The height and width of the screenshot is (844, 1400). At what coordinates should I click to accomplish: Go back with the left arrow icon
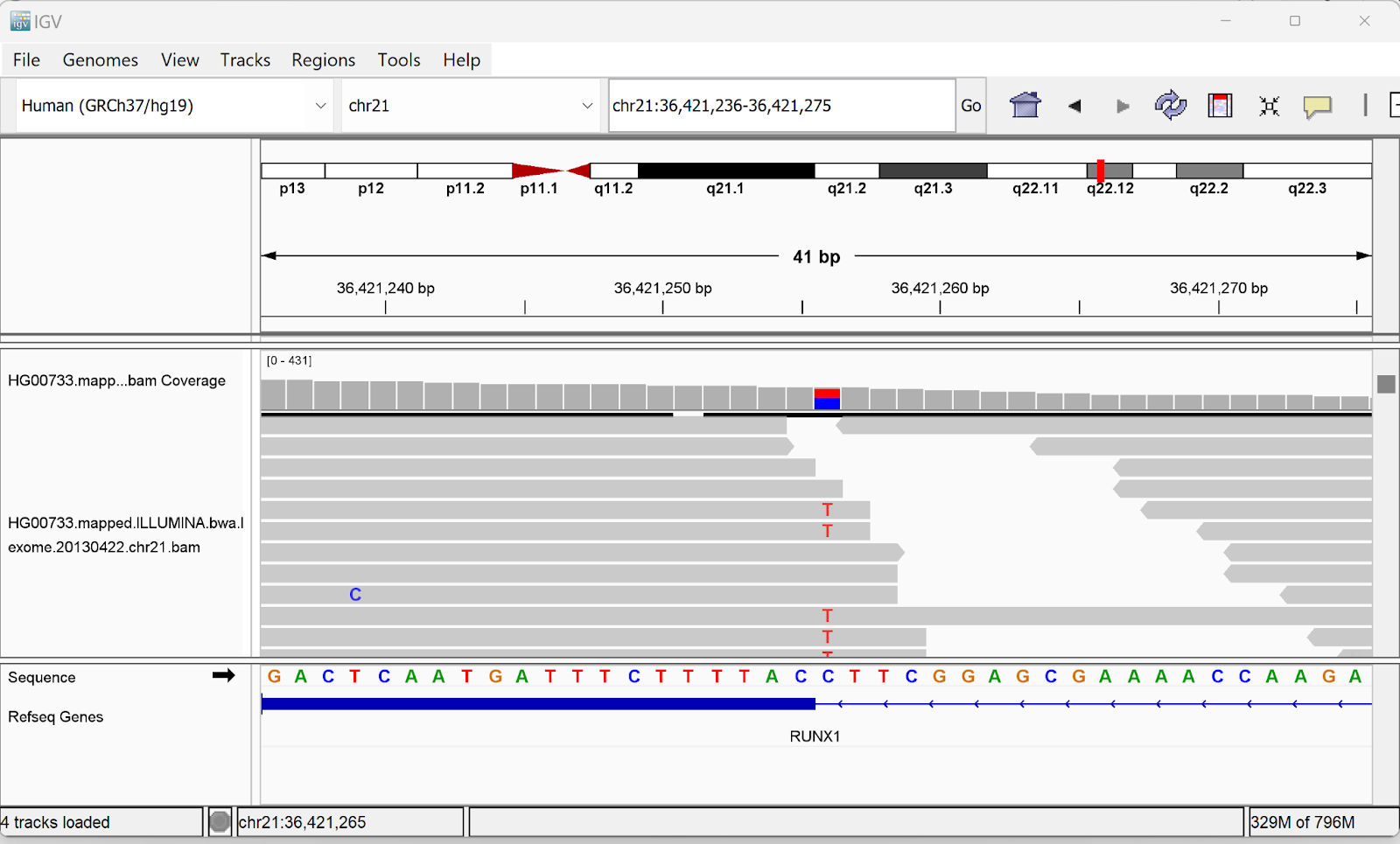[x=1074, y=106]
